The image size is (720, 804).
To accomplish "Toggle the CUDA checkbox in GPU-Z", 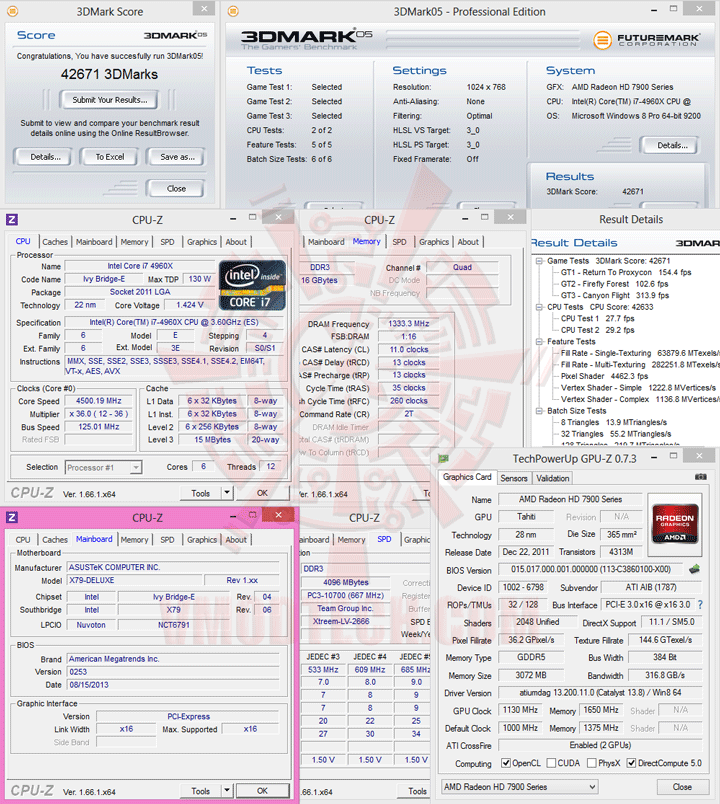I will tap(551, 763).
